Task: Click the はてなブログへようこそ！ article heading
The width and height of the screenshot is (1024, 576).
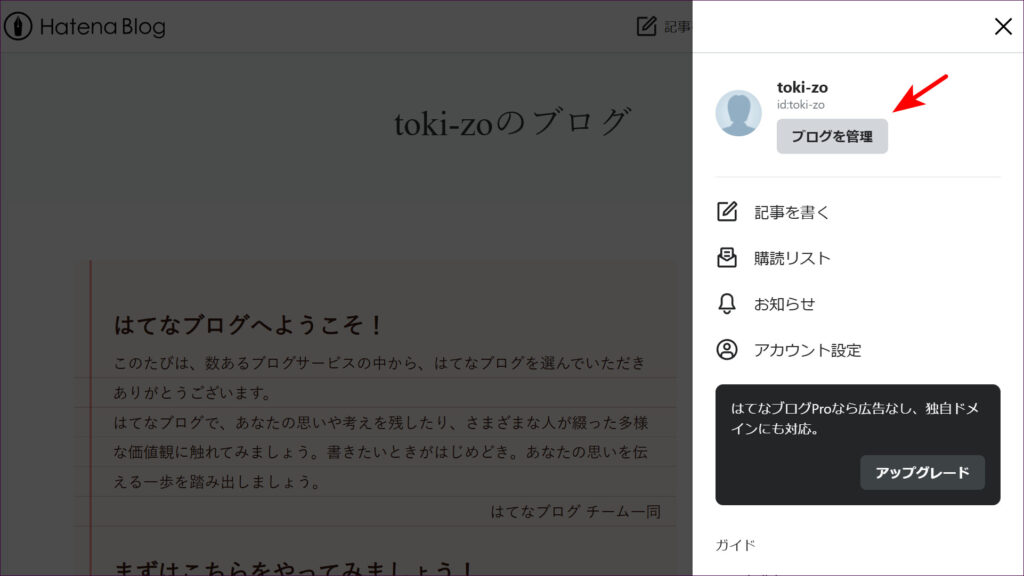Action: 249,325
